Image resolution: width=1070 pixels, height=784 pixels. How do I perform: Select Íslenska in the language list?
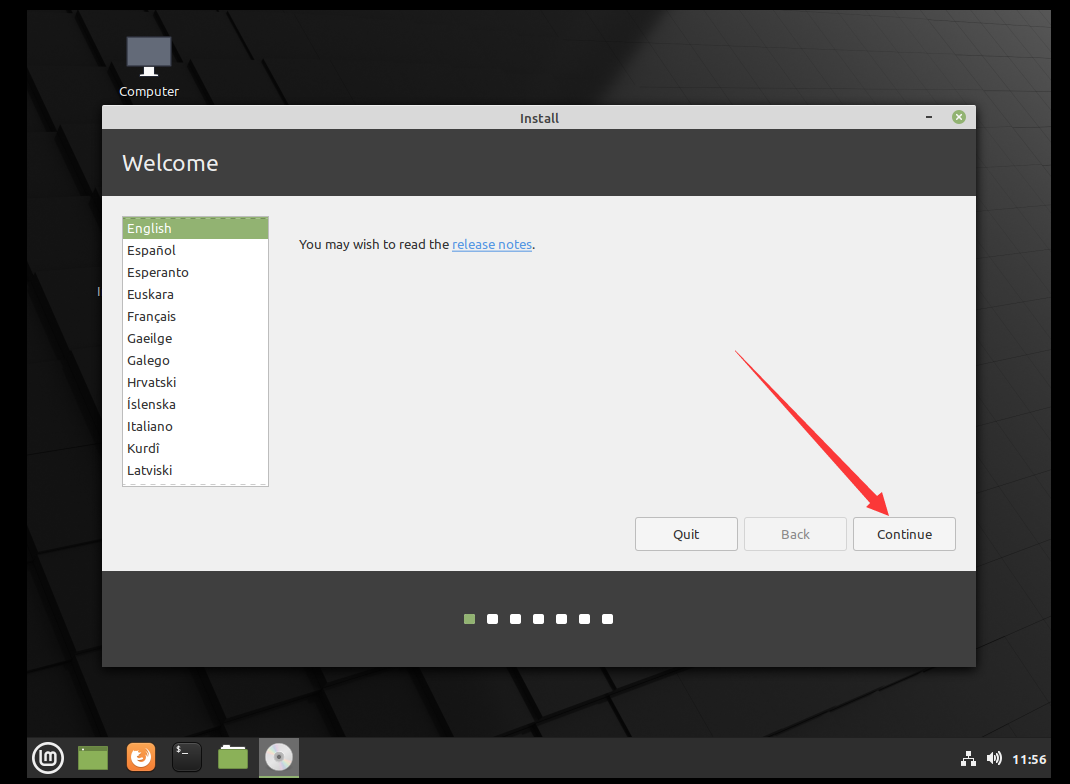195,405
